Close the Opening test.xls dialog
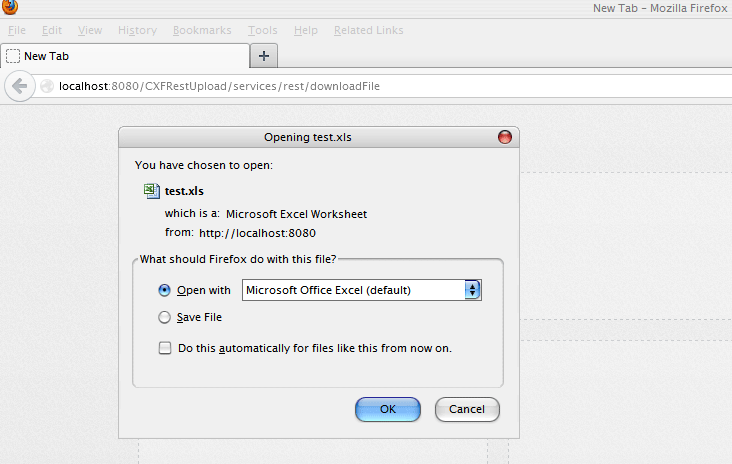 (x=504, y=137)
